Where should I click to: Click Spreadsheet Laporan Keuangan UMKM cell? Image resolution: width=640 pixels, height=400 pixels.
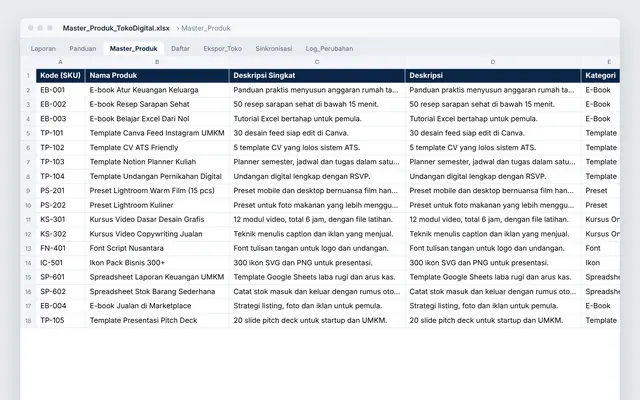(x=157, y=277)
